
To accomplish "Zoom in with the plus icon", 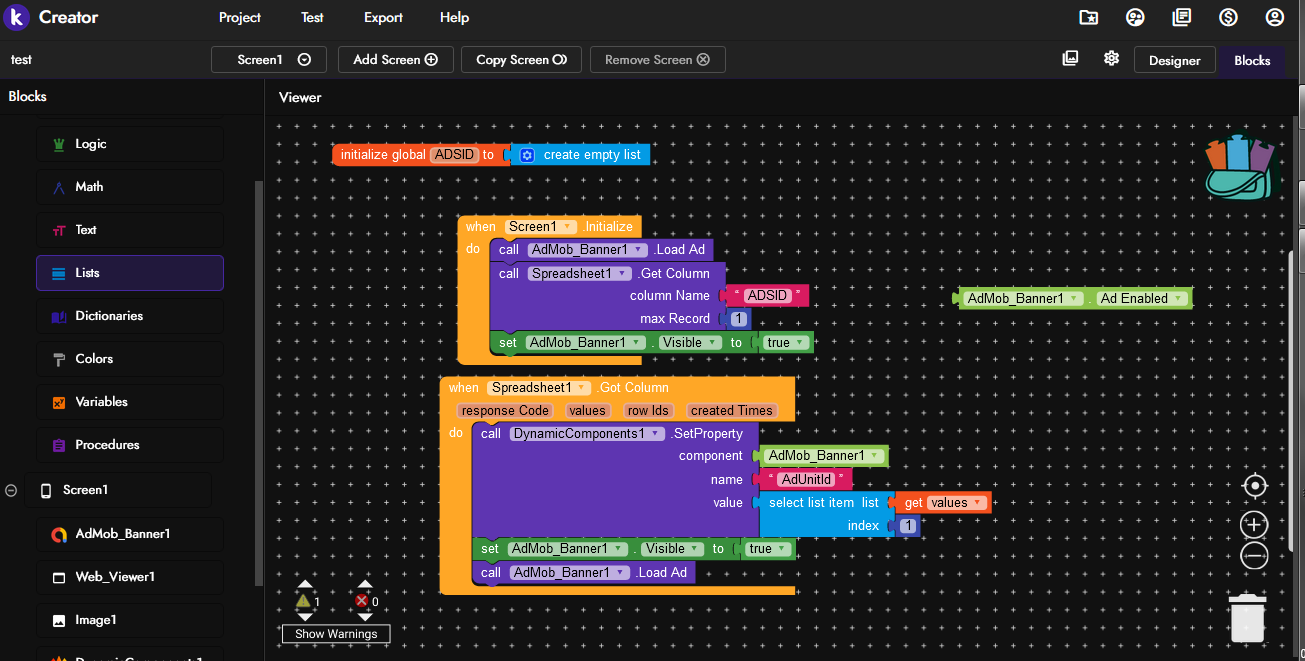I will [1254, 524].
